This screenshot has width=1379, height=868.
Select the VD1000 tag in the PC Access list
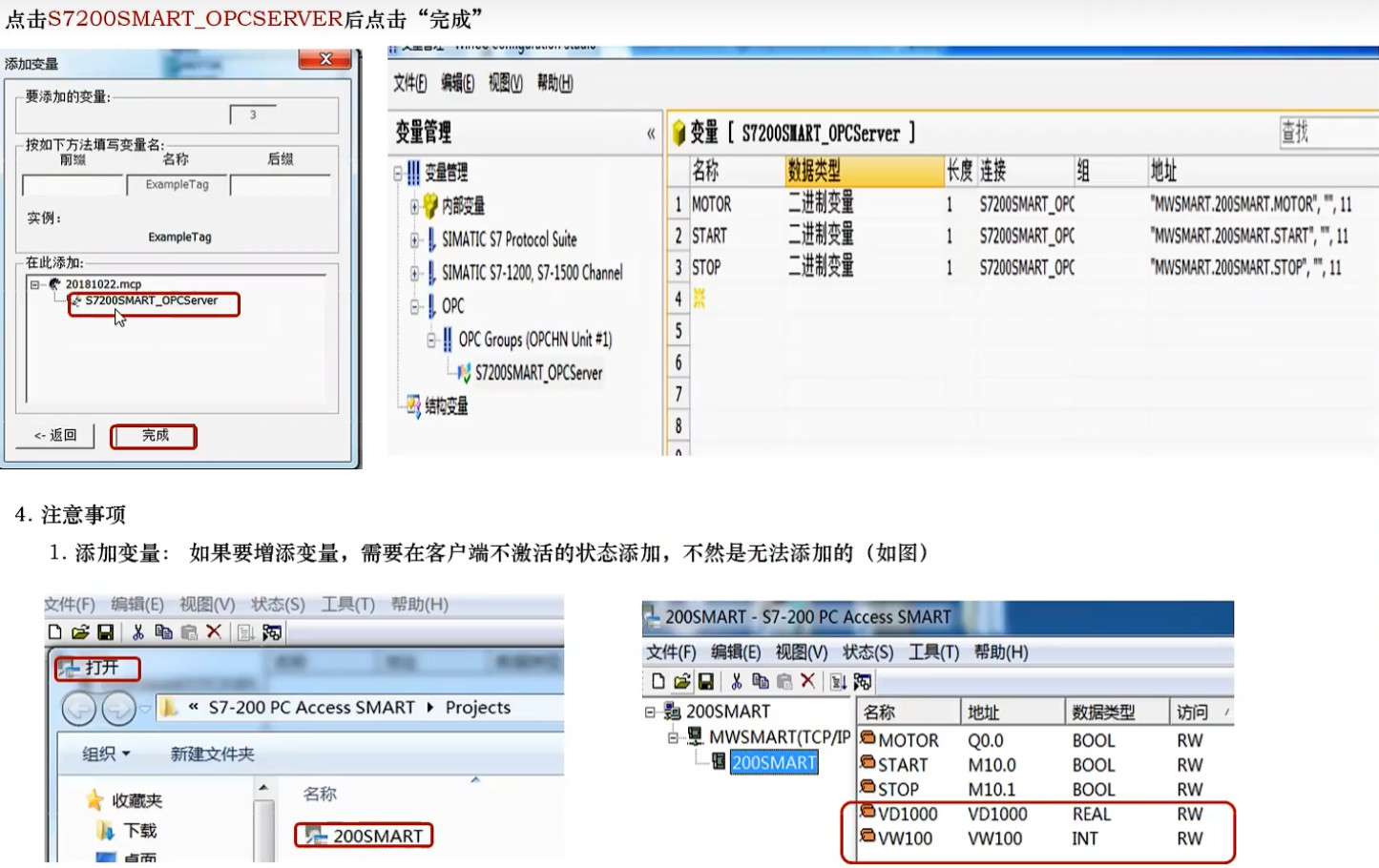click(907, 814)
